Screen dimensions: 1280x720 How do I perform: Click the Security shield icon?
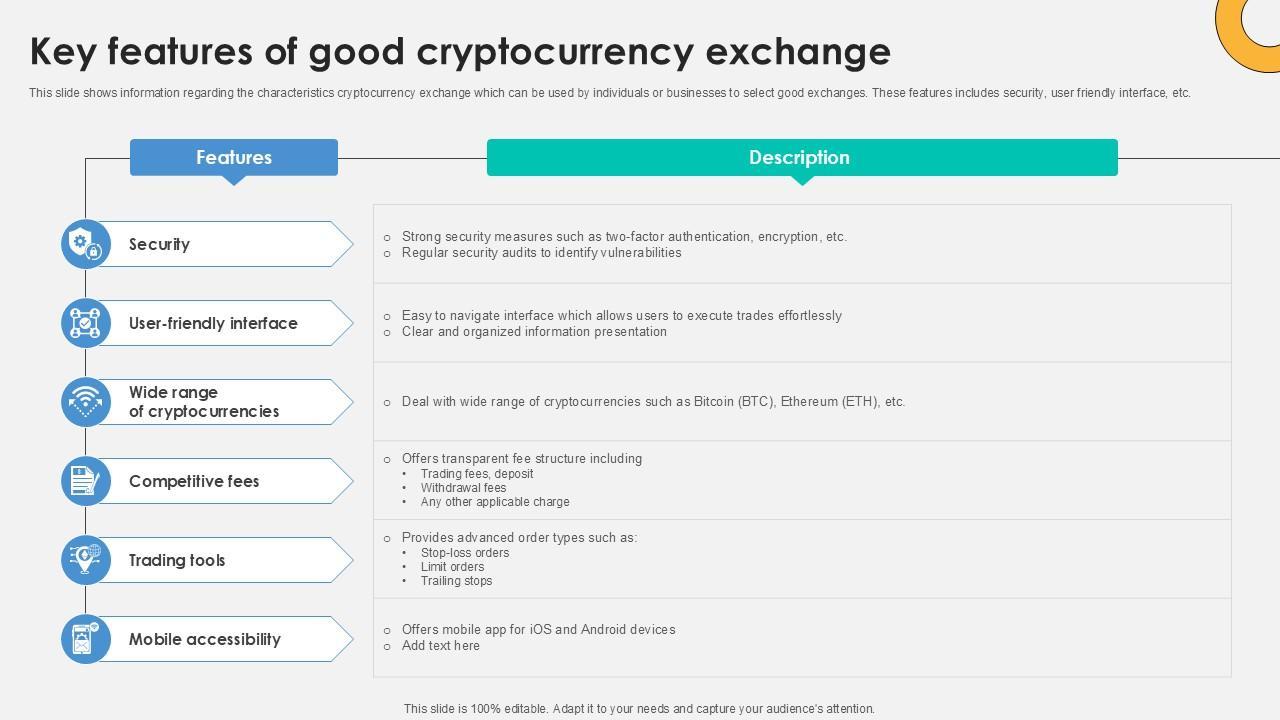pos(85,244)
